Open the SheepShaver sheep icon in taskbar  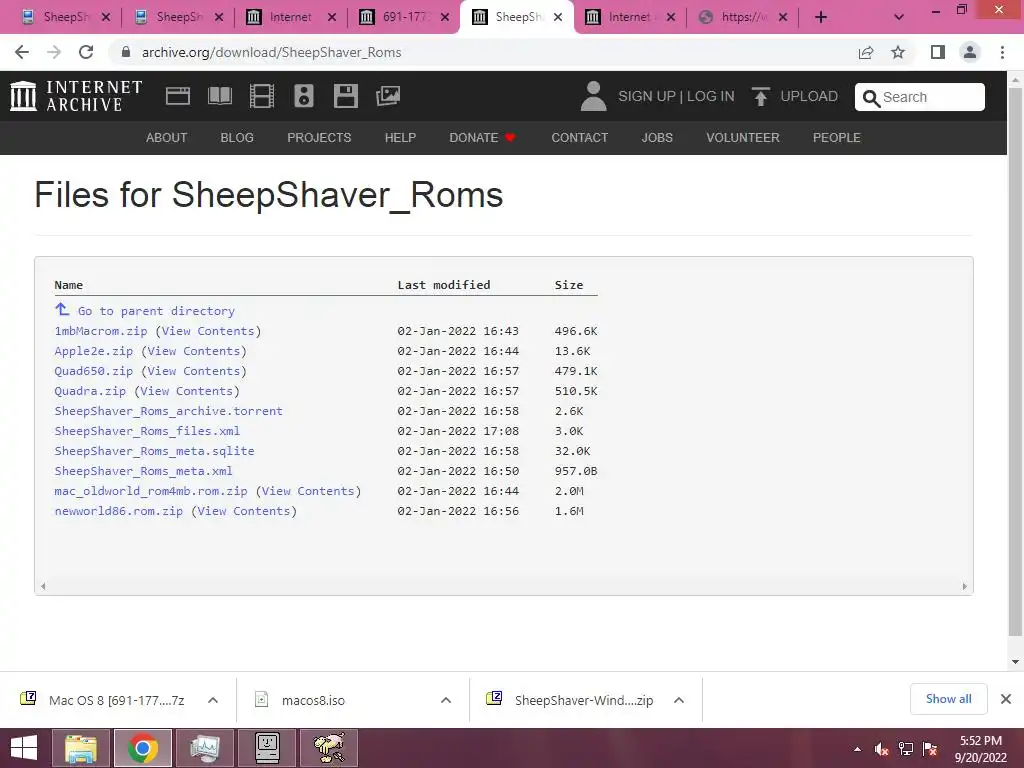tap(328, 748)
